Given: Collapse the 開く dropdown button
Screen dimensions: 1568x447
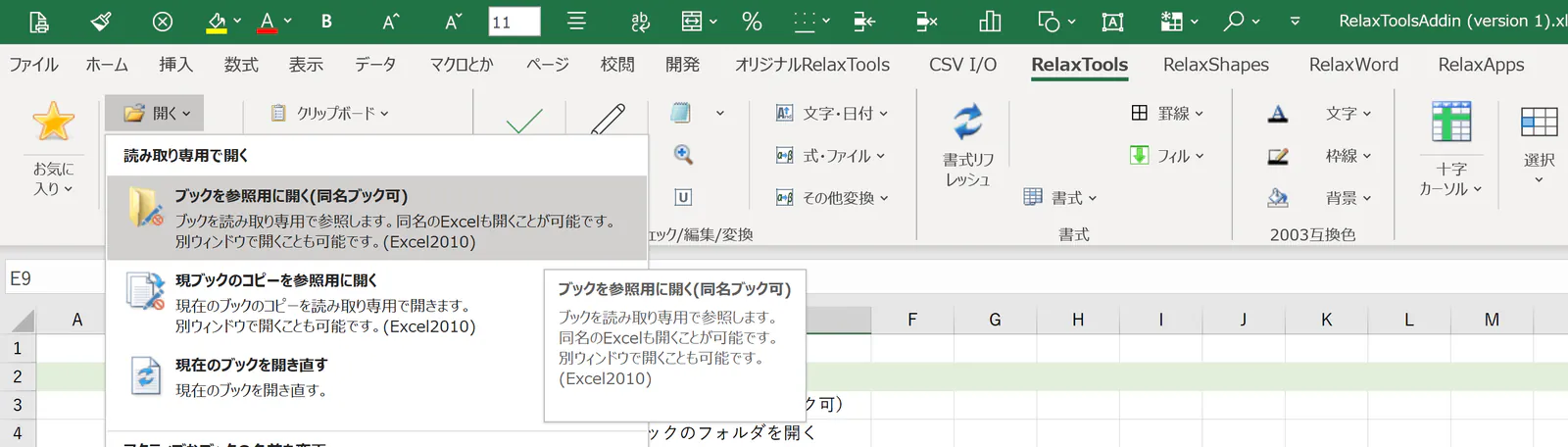Looking at the screenshot, I should 155,113.
